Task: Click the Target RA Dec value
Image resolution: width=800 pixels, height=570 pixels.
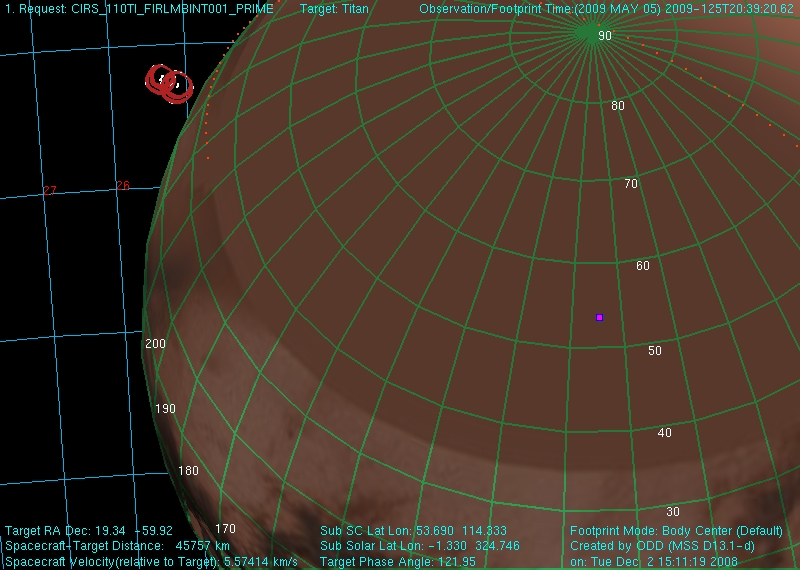Action: click(89, 531)
